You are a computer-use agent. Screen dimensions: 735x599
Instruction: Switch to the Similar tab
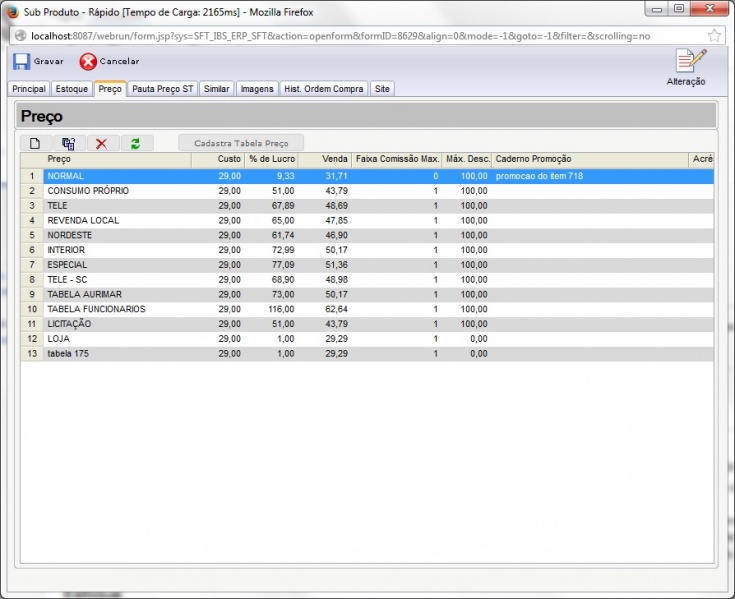217,89
